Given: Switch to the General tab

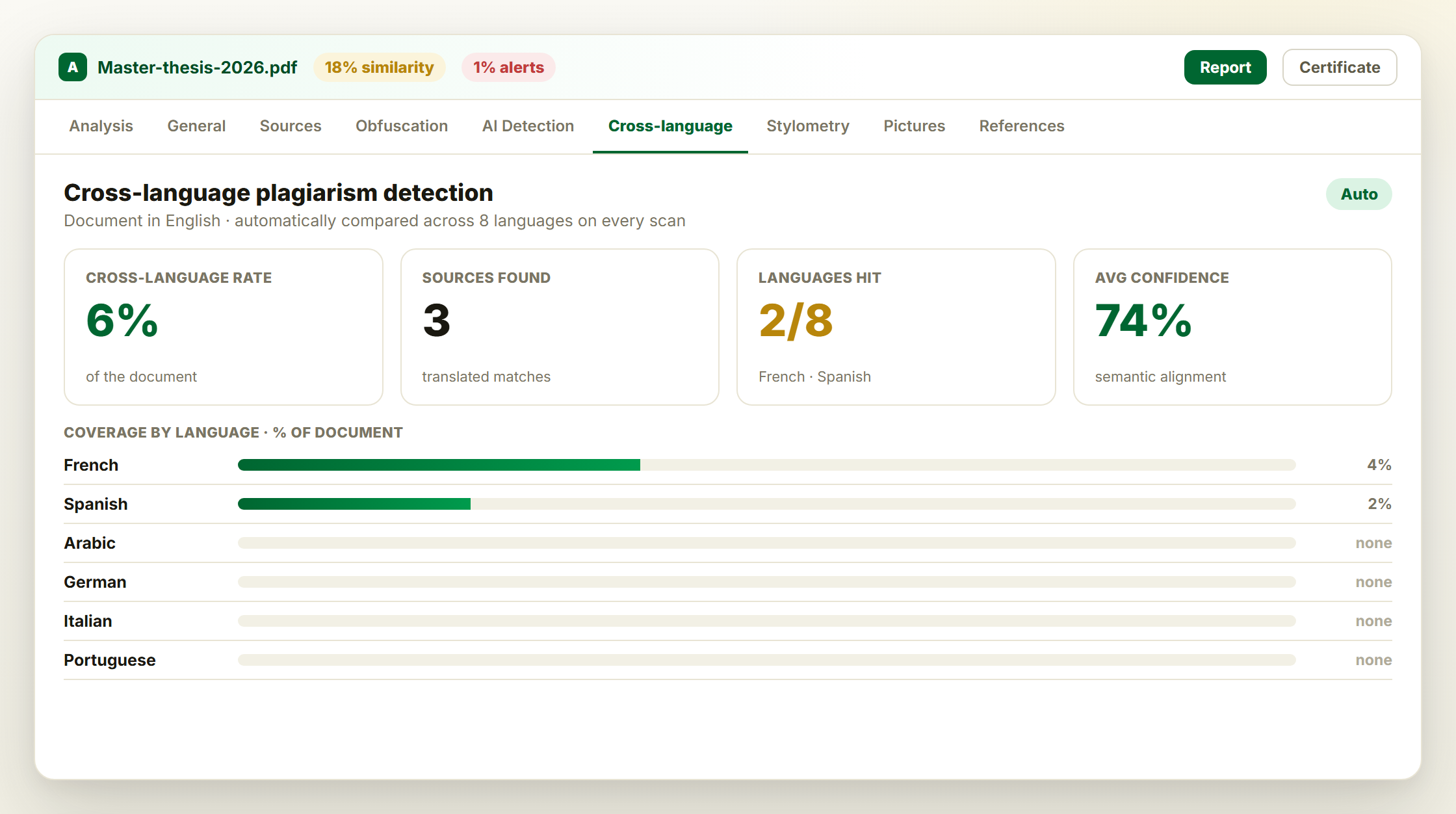Looking at the screenshot, I should (x=196, y=126).
